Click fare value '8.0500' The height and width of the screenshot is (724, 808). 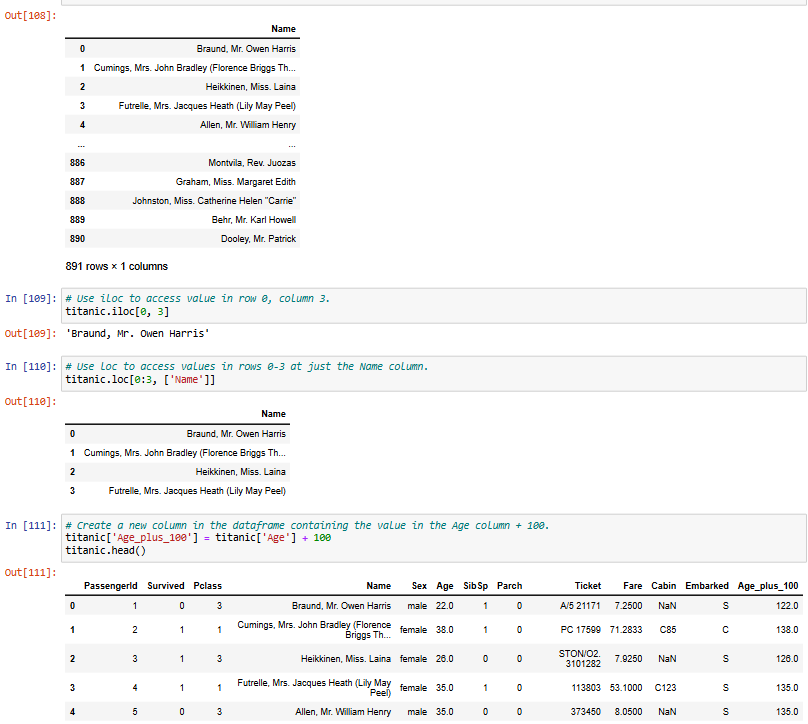[x=628, y=712]
